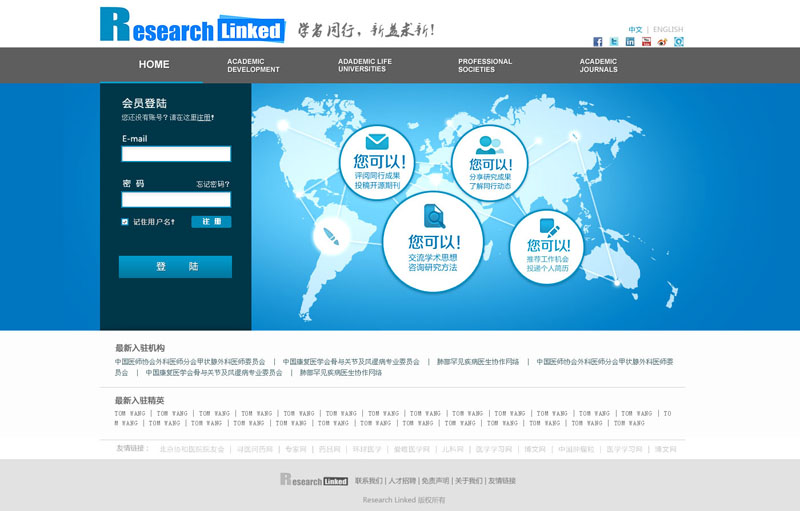Click the document search magnifier icon bubble
Screen dimensions: 800x511
(434, 216)
